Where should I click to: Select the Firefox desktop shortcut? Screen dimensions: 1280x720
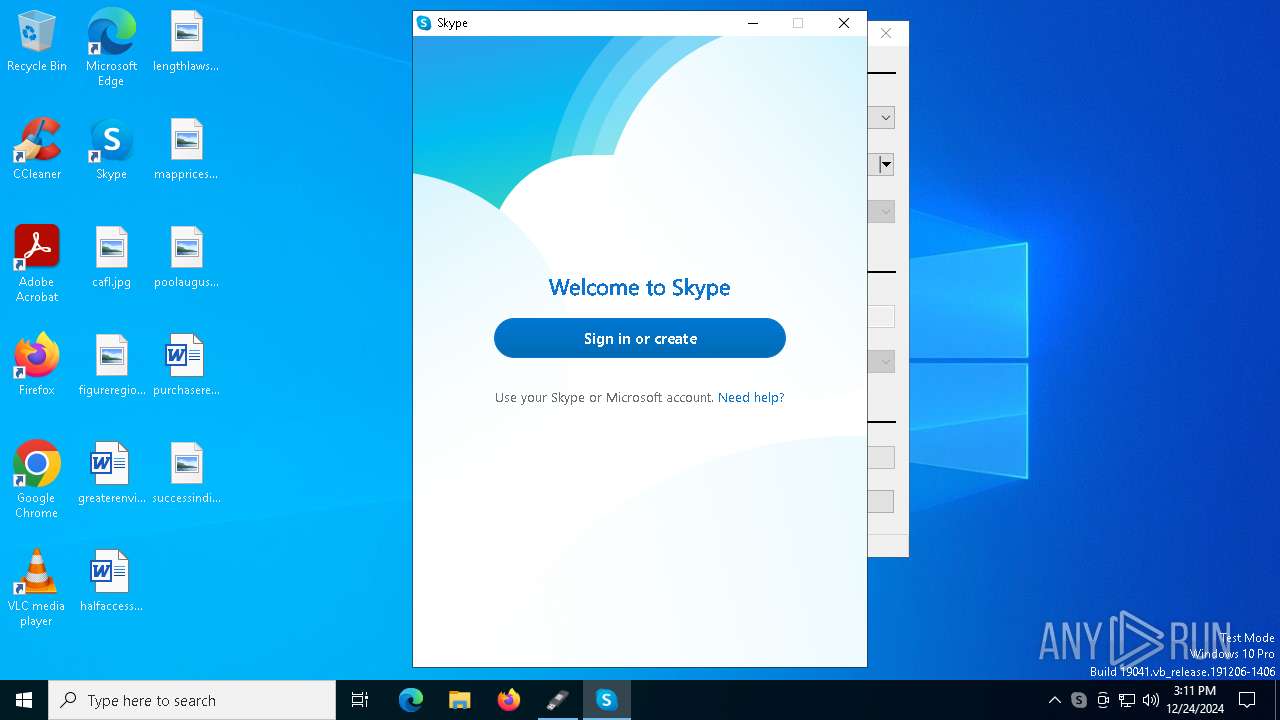37,365
